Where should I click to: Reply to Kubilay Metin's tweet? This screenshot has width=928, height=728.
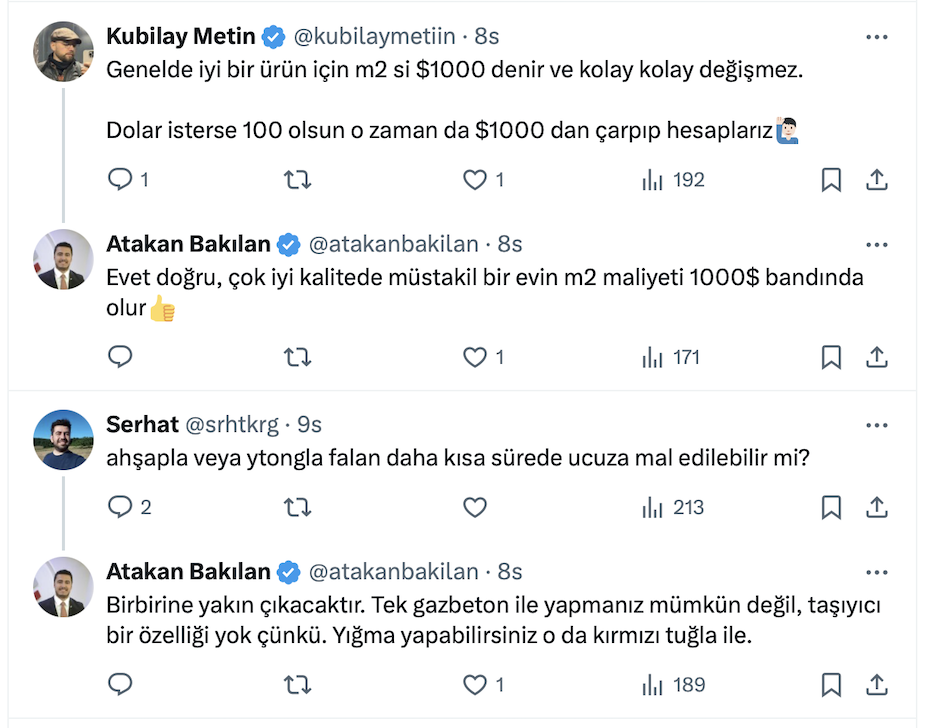121,180
